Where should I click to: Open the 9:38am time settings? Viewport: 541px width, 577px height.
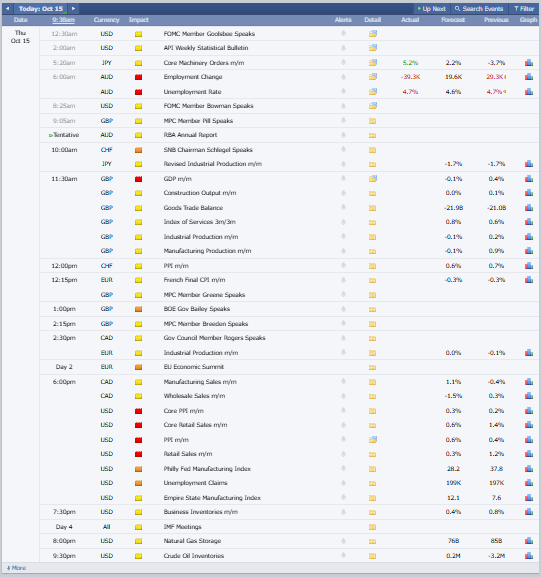click(64, 20)
